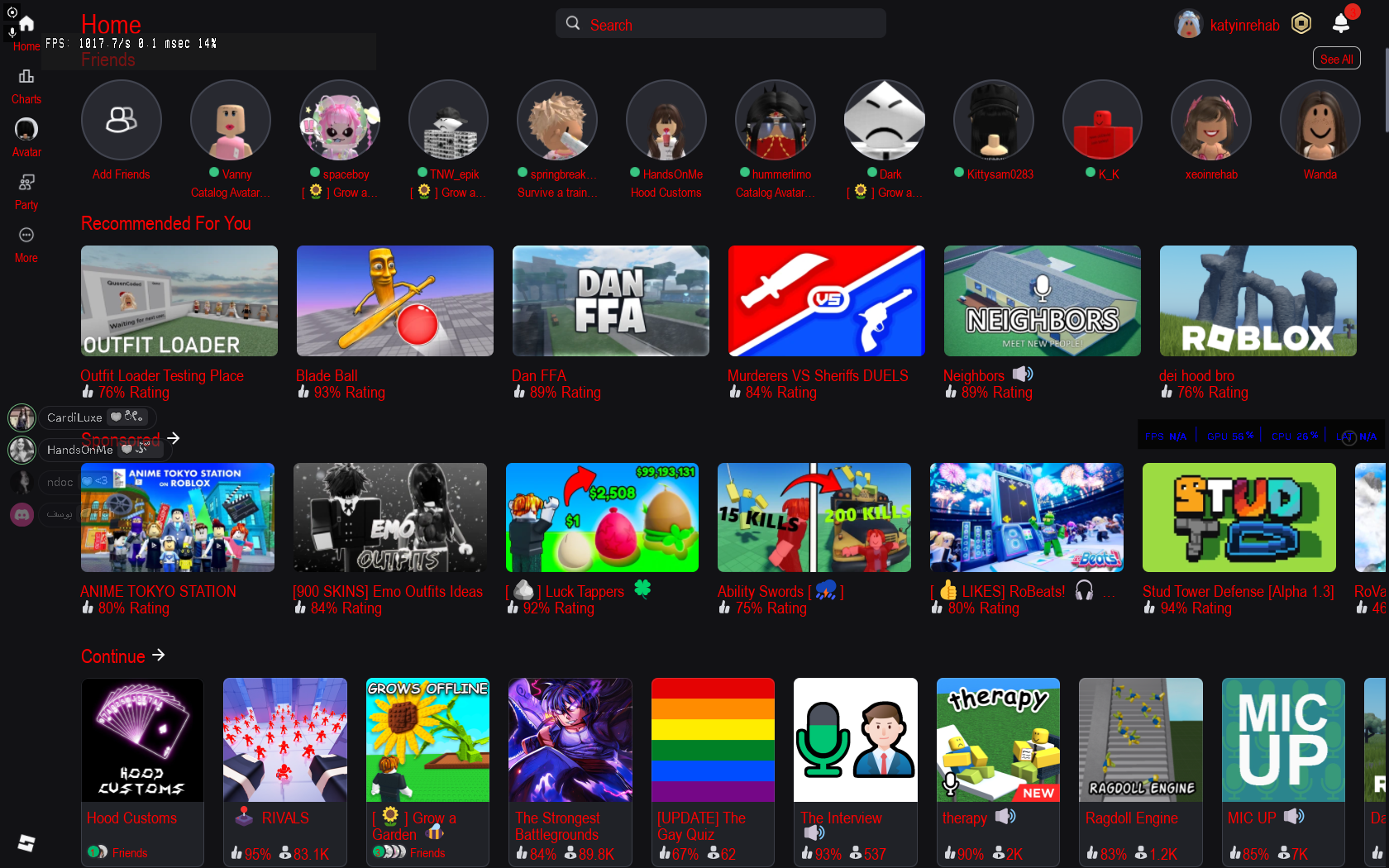Open Neighbors game thumbnail

(x=1043, y=301)
